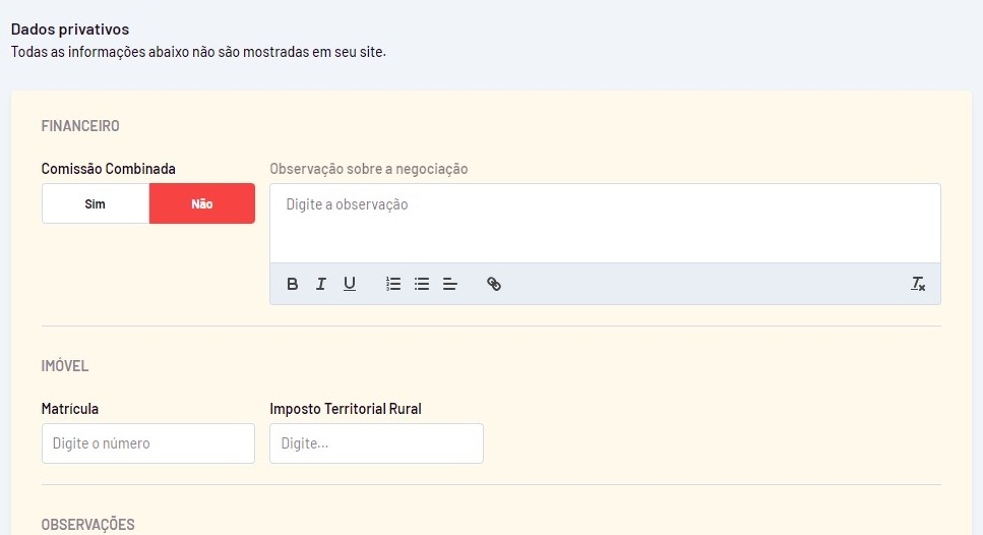Select Sim for Comissão Combinada

tap(95, 204)
